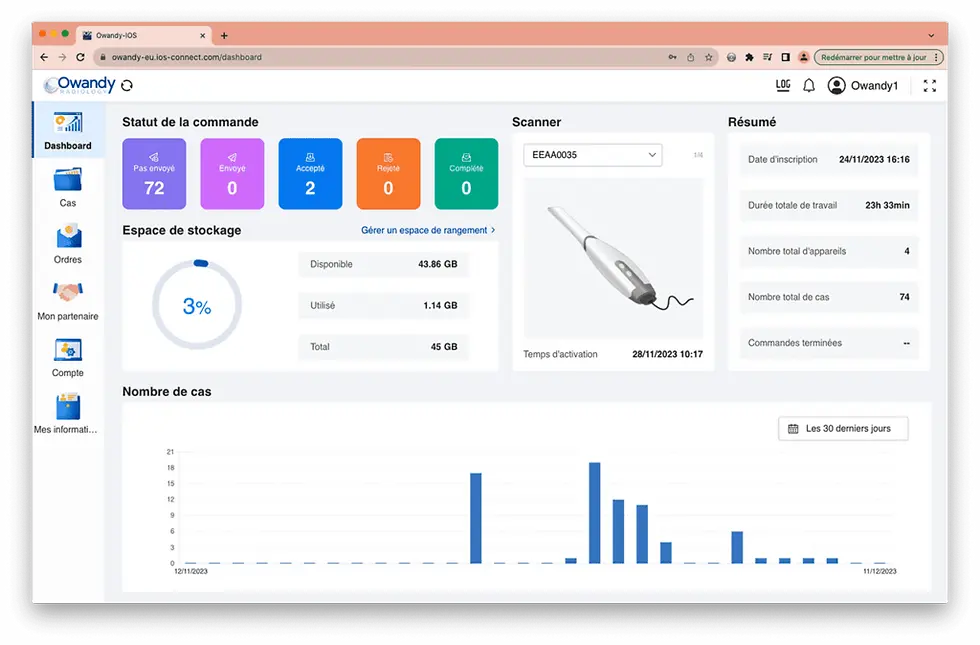
Task: Select the Owandy-IOS browser tab
Action: coord(144,36)
